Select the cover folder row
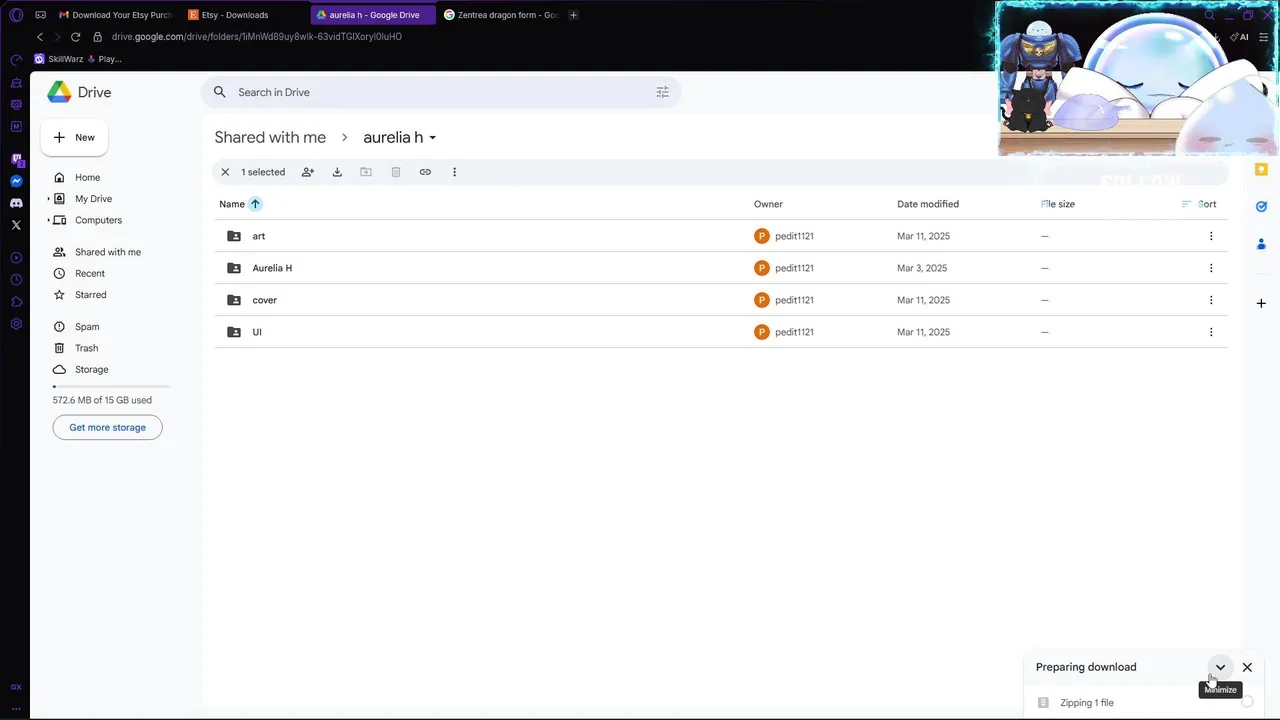The height and width of the screenshot is (720, 1280). pyautogui.click(x=721, y=300)
